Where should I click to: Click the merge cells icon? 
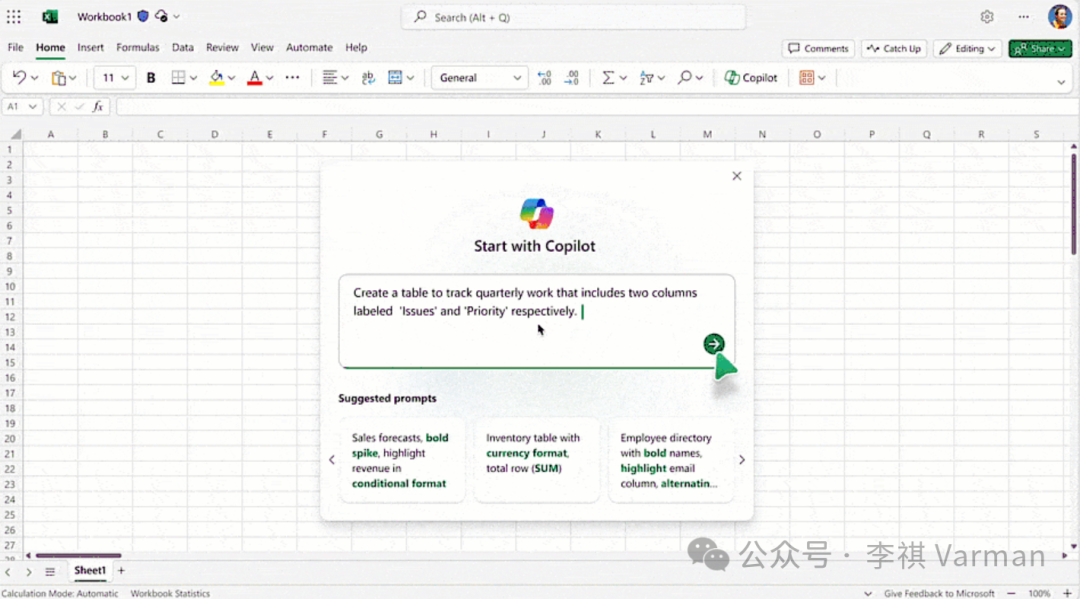(x=395, y=78)
